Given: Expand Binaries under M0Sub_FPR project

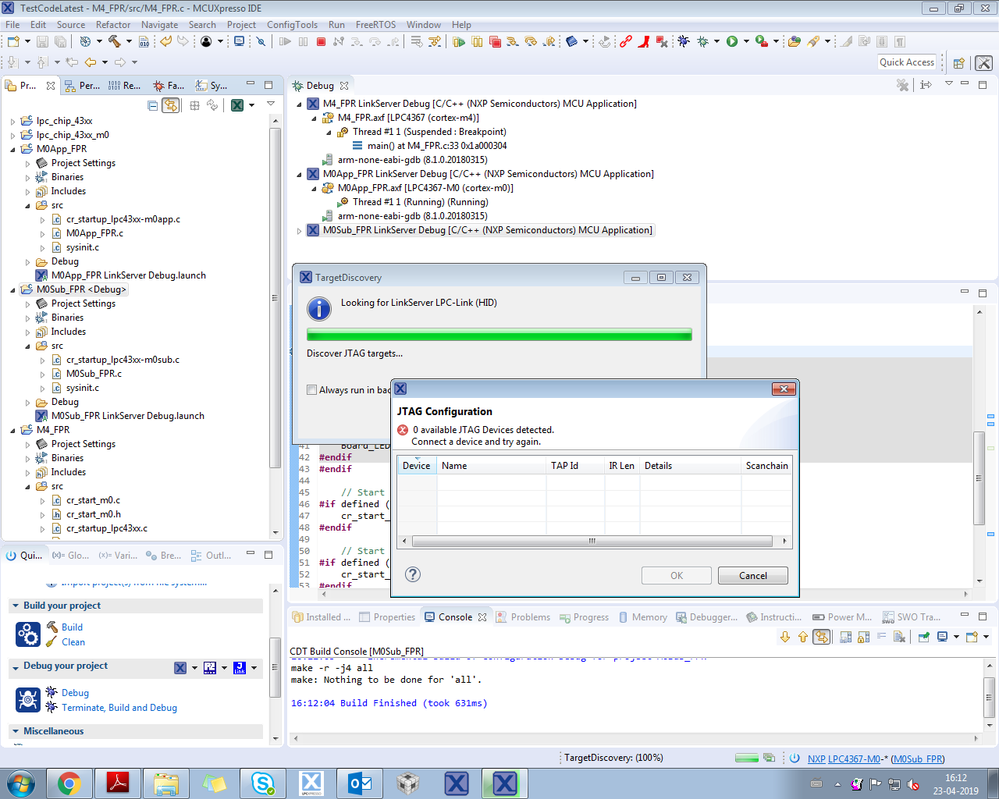Looking at the screenshot, I should pos(27,318).
